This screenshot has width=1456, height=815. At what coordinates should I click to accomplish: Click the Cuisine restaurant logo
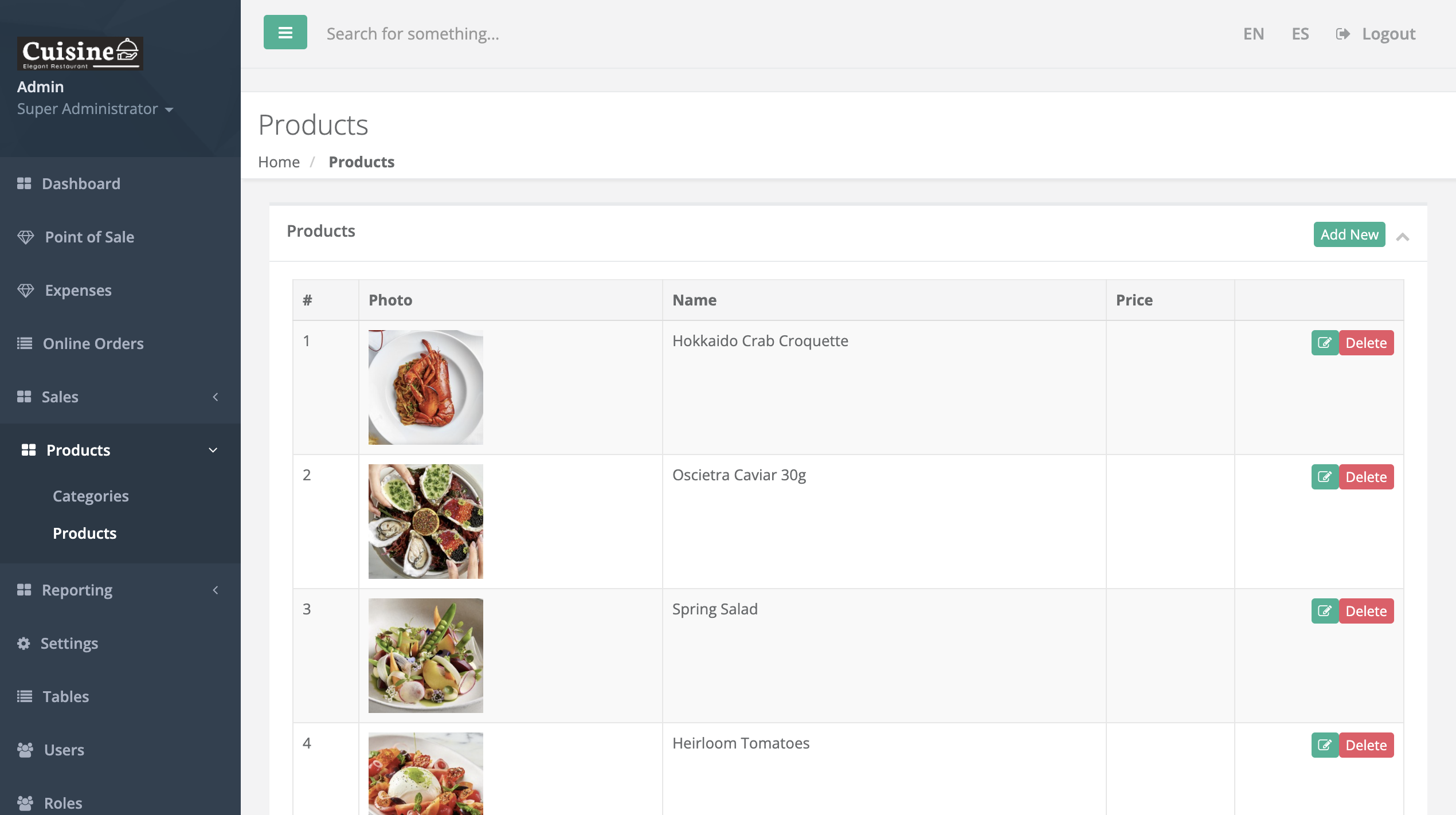tap(80, 54)
